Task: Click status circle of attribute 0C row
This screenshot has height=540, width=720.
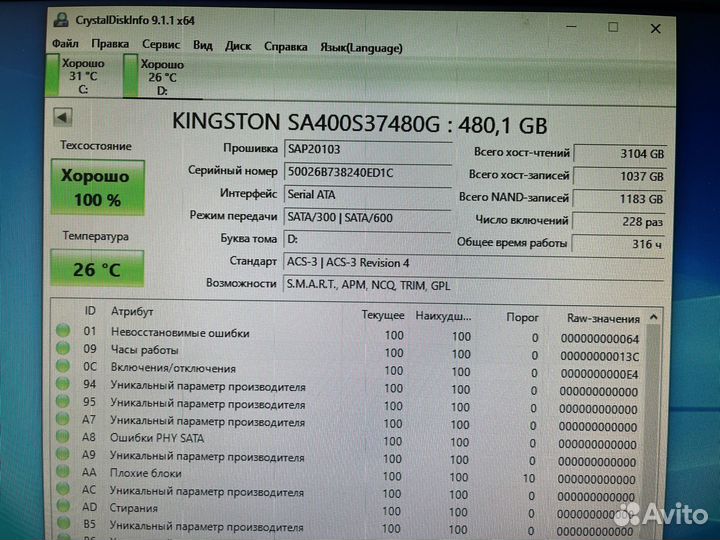Action: (63, 366)
